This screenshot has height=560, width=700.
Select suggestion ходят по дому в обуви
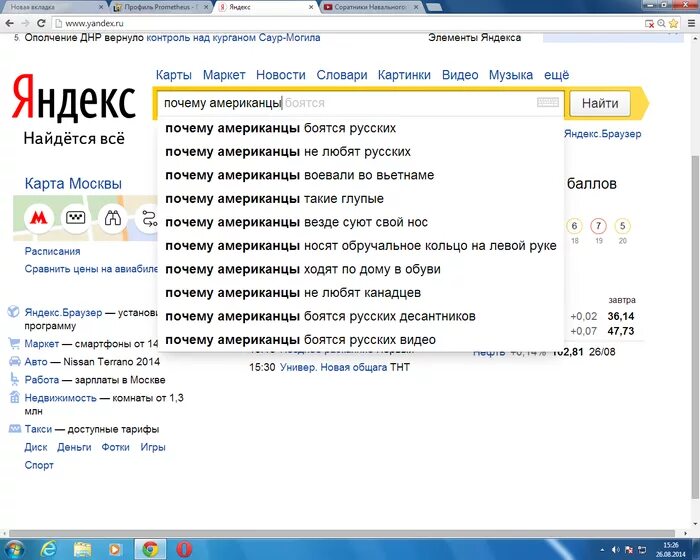(x=361, y=269)
